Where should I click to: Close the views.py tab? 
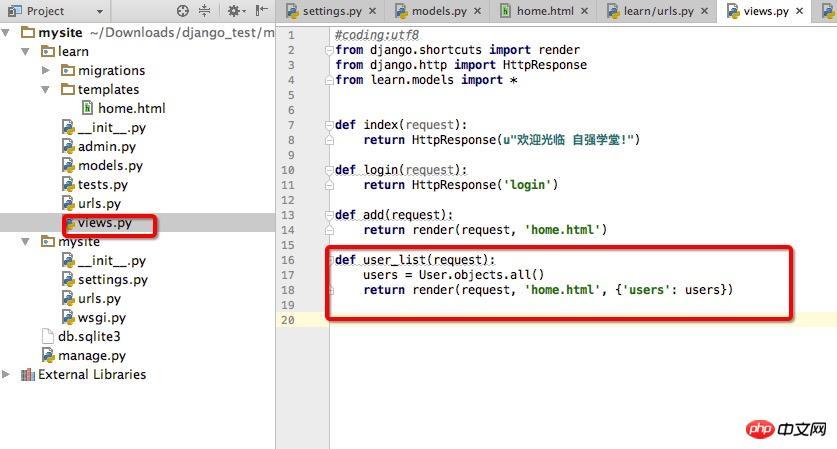(799, 11)
